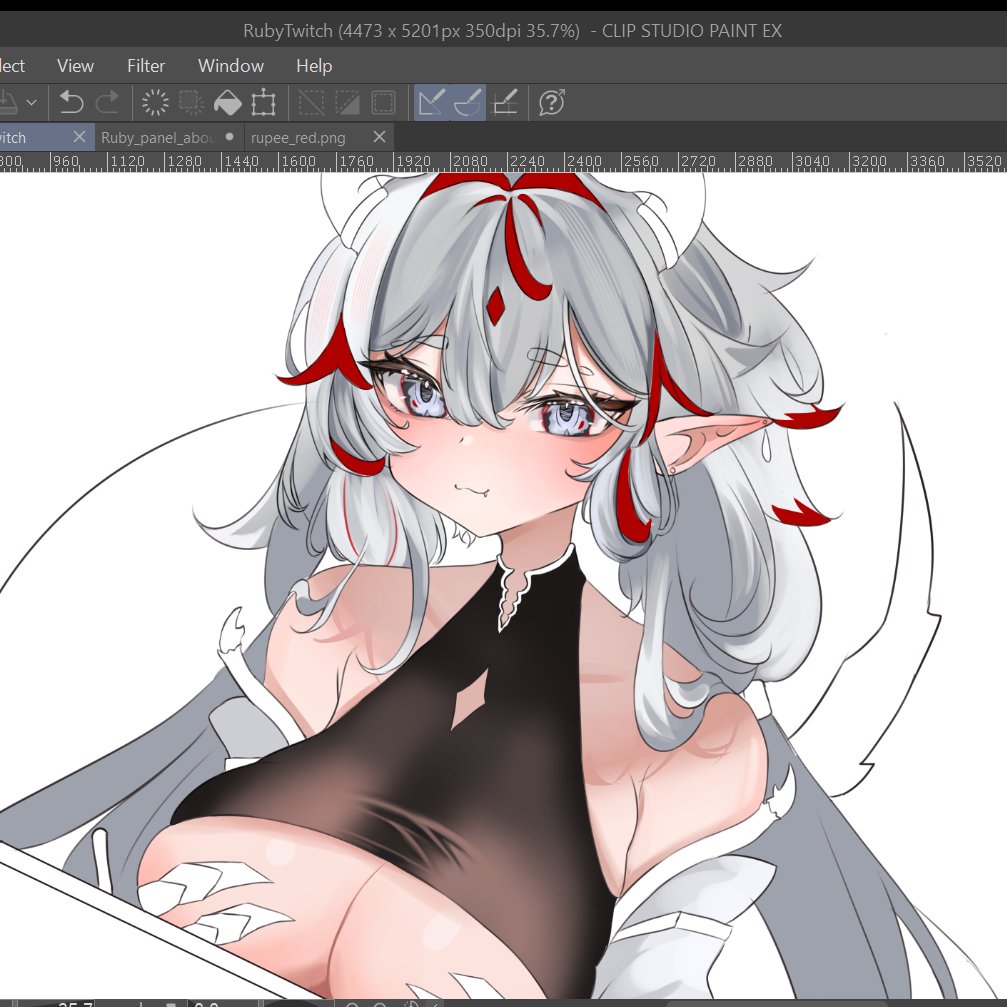Clear outside the selection

pyautogui.click(x=191, y=102)
